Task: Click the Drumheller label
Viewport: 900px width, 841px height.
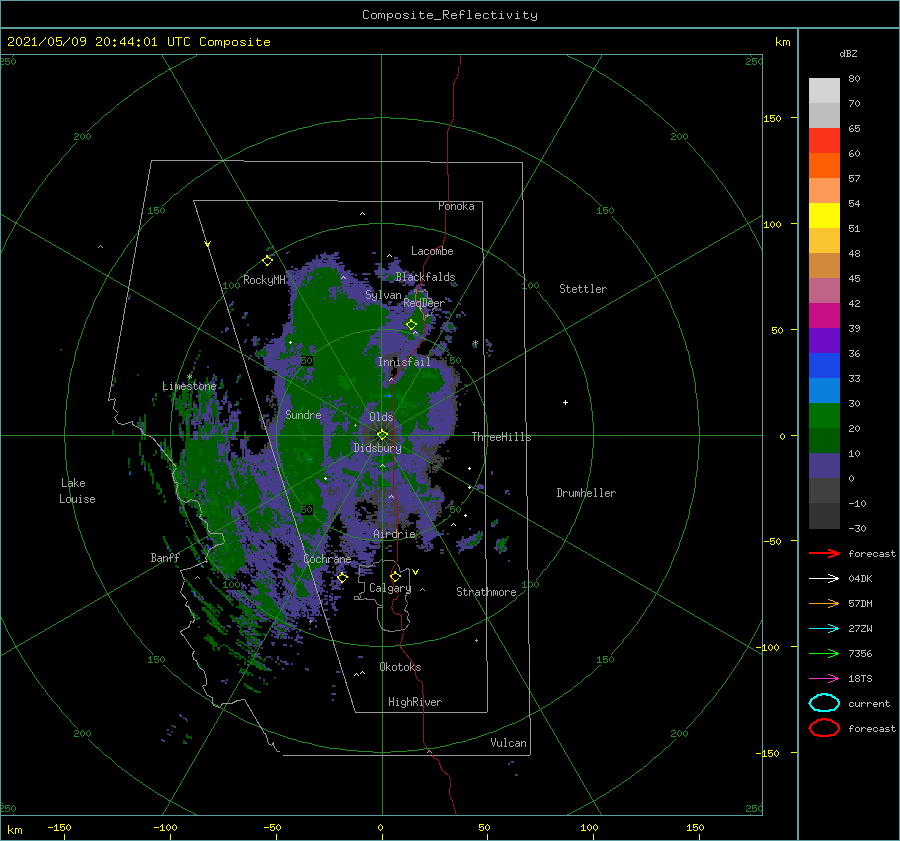Action: coord(586,493)
